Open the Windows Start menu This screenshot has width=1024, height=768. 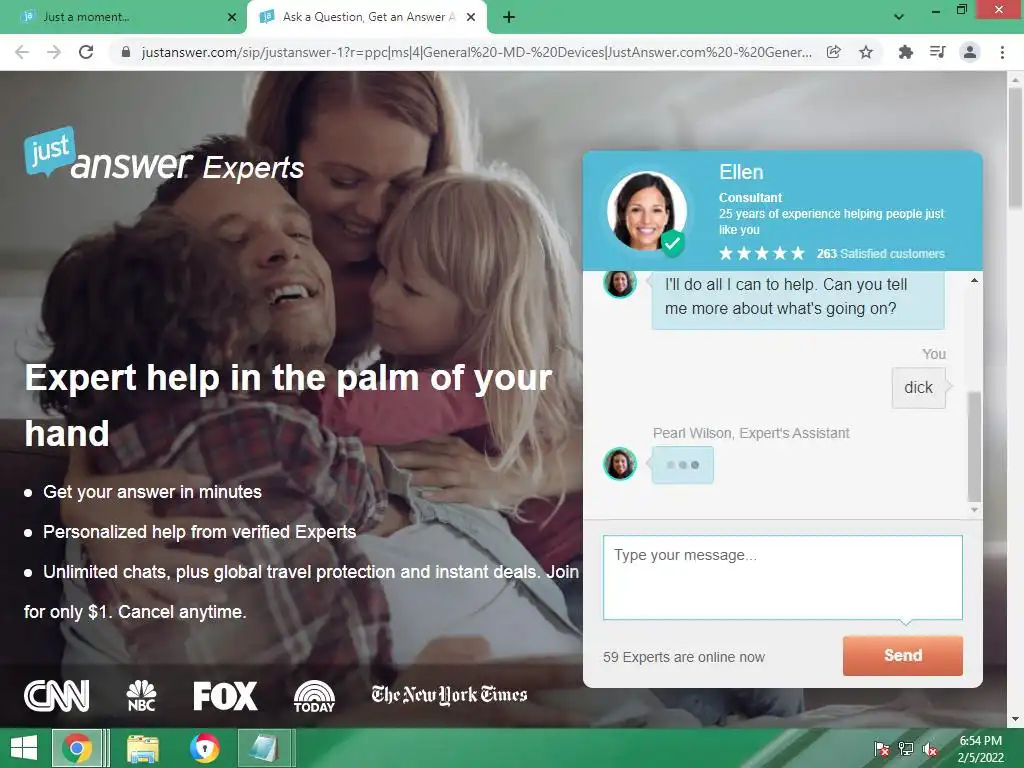(x=24, y=748)
